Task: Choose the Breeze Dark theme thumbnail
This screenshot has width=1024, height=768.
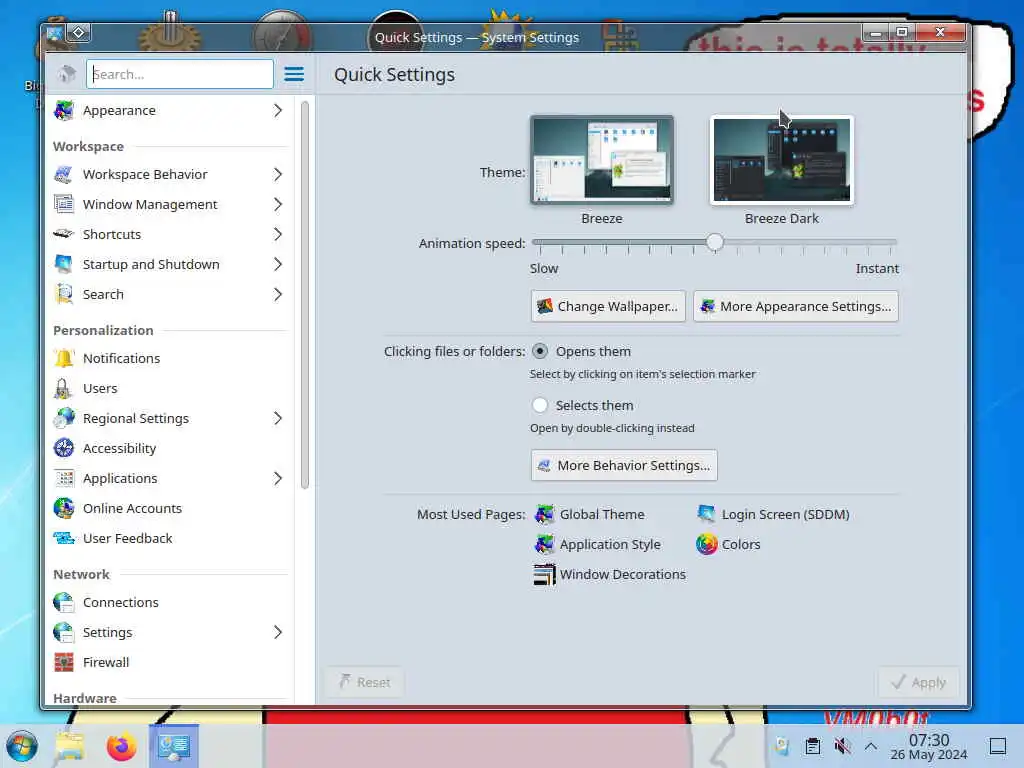Action: click(782, 160)
